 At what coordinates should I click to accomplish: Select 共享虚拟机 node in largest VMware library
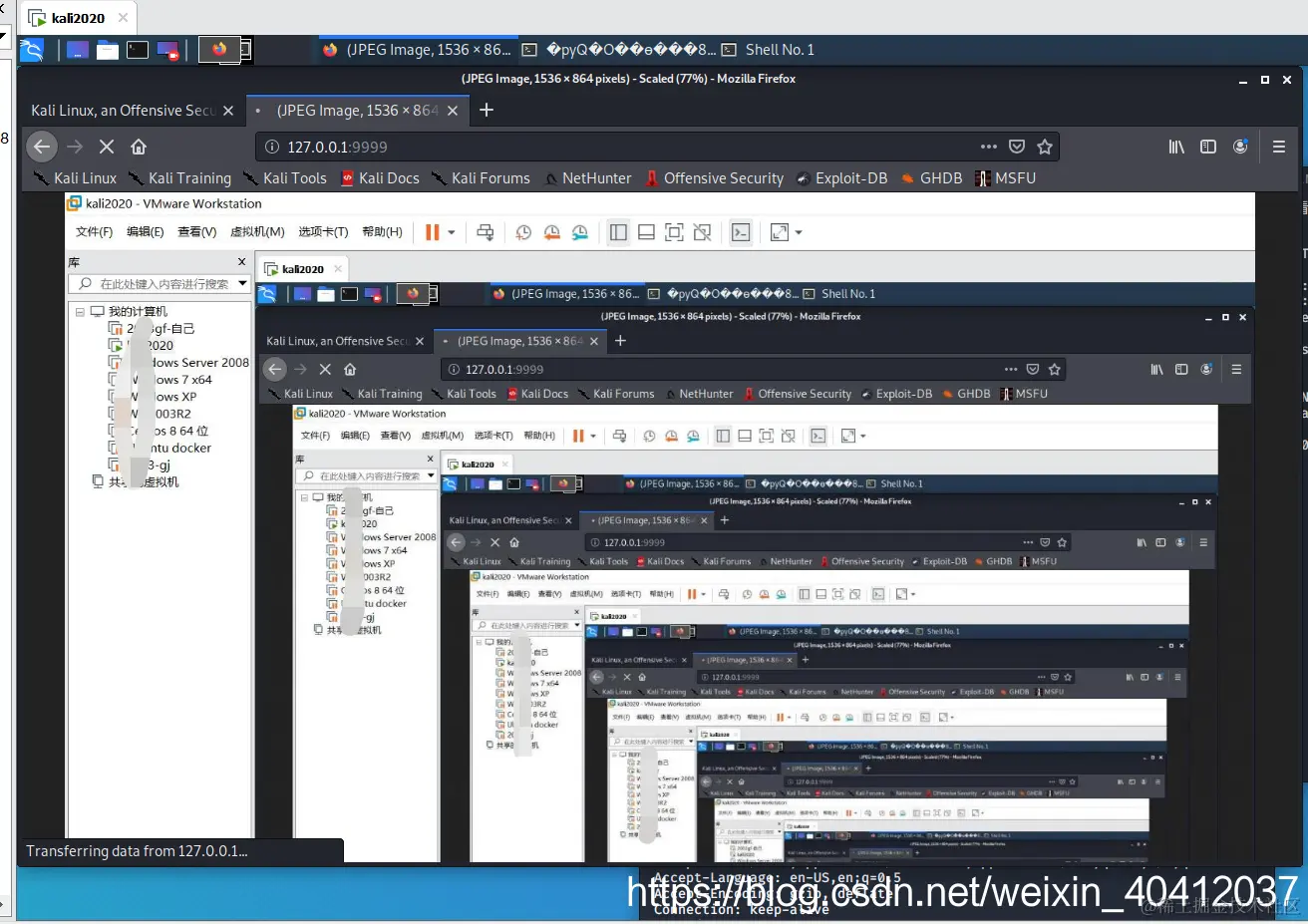click(x=135, y=481)
